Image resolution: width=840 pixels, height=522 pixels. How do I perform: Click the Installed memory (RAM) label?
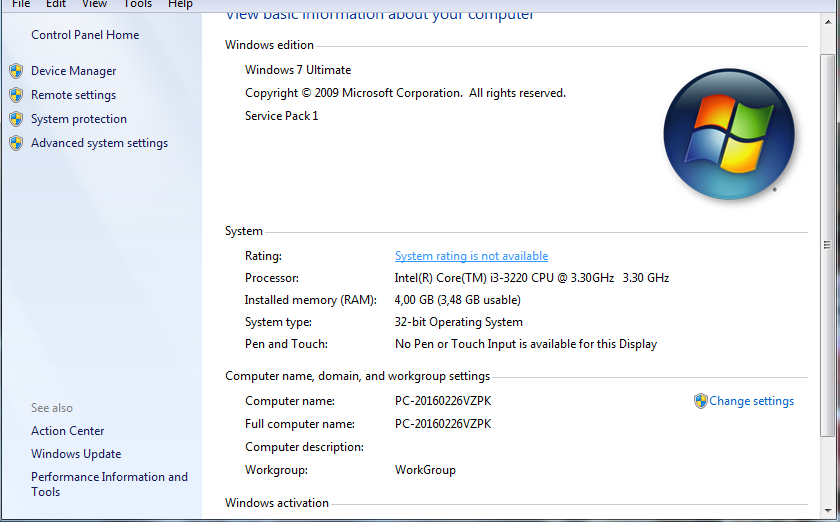(311, 300)
